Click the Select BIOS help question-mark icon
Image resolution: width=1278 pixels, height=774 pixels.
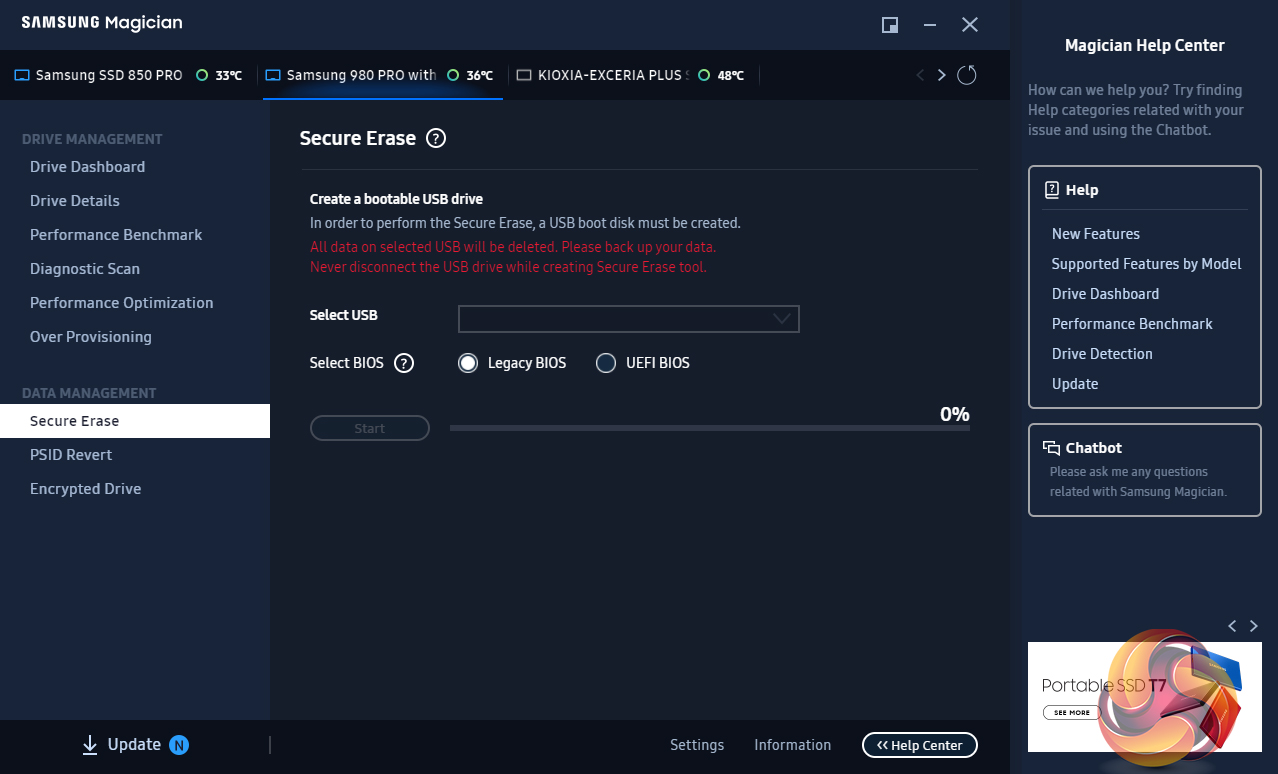(404, 363)
